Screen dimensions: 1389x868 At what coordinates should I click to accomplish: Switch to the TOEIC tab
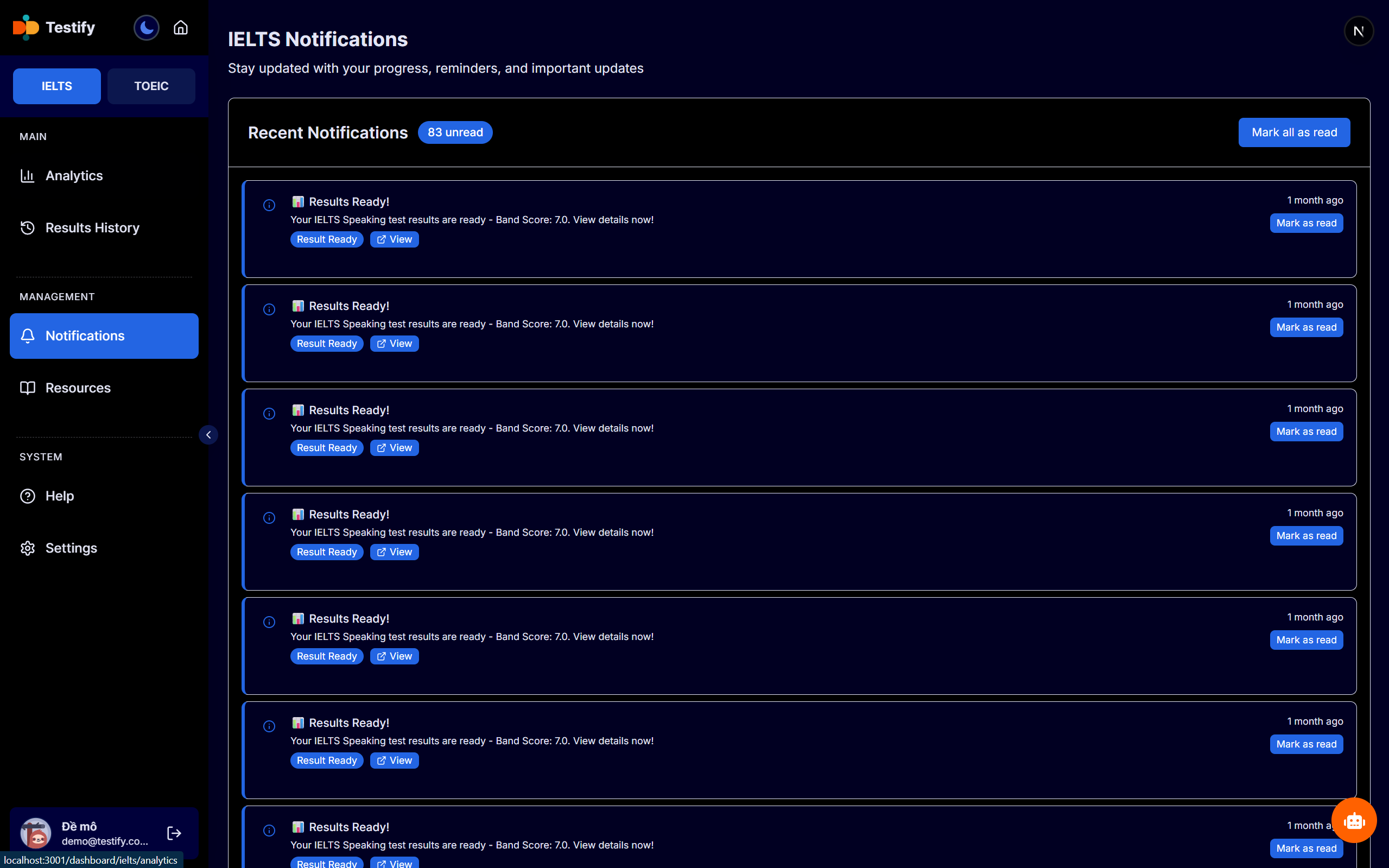coord(151,86)
